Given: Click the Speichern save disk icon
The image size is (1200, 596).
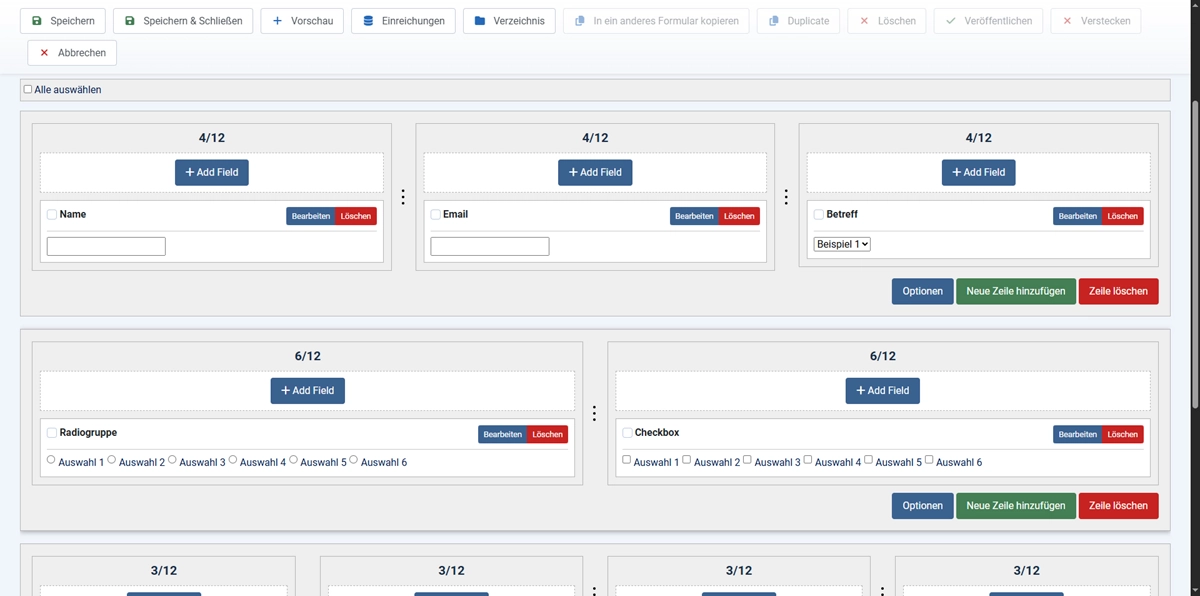Looking at the screenshot, I should point(36,20).
